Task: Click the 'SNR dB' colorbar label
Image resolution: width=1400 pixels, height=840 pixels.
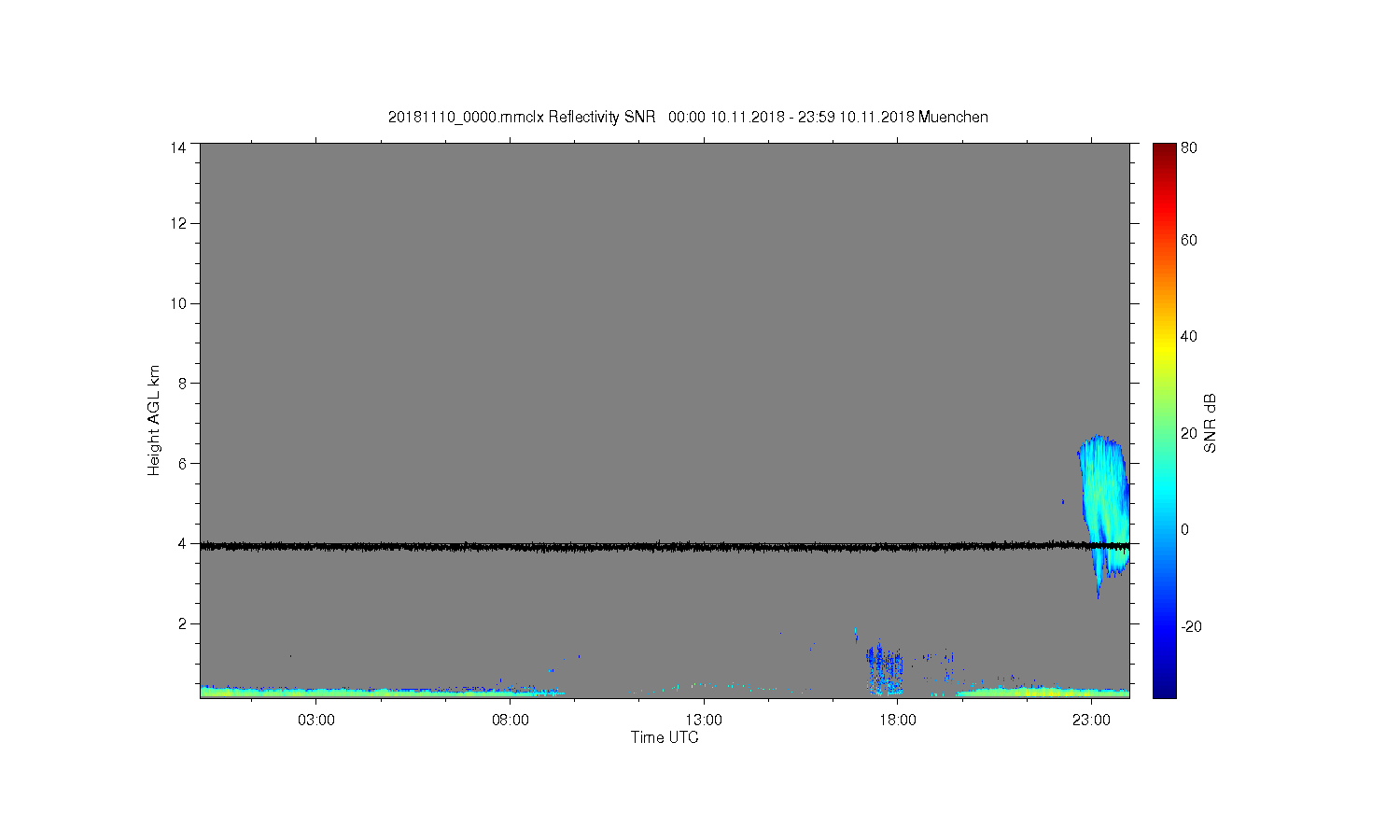Action: pos(1210,423)
